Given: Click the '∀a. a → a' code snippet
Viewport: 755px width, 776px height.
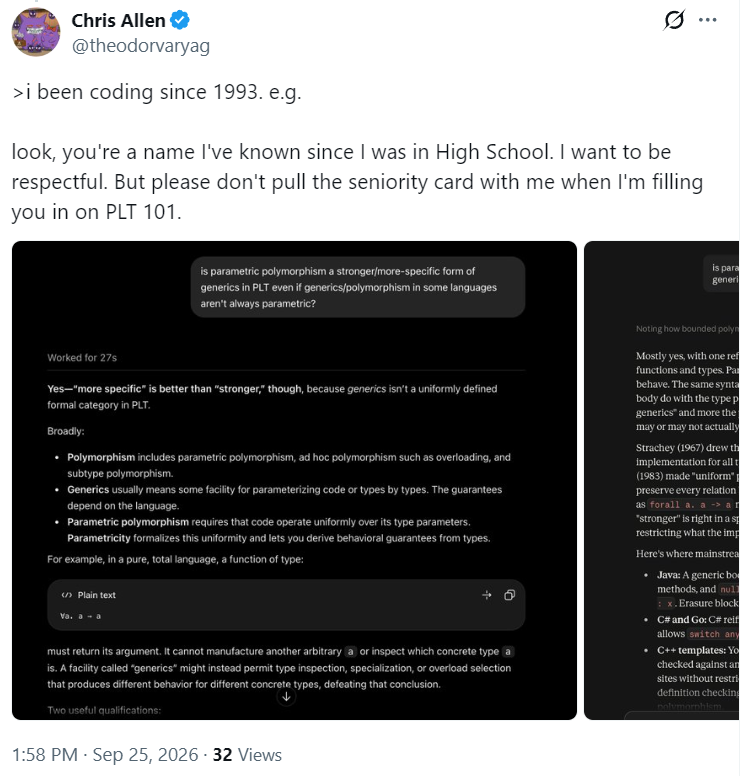Looking at the screenshot, I should coord(80,616).
